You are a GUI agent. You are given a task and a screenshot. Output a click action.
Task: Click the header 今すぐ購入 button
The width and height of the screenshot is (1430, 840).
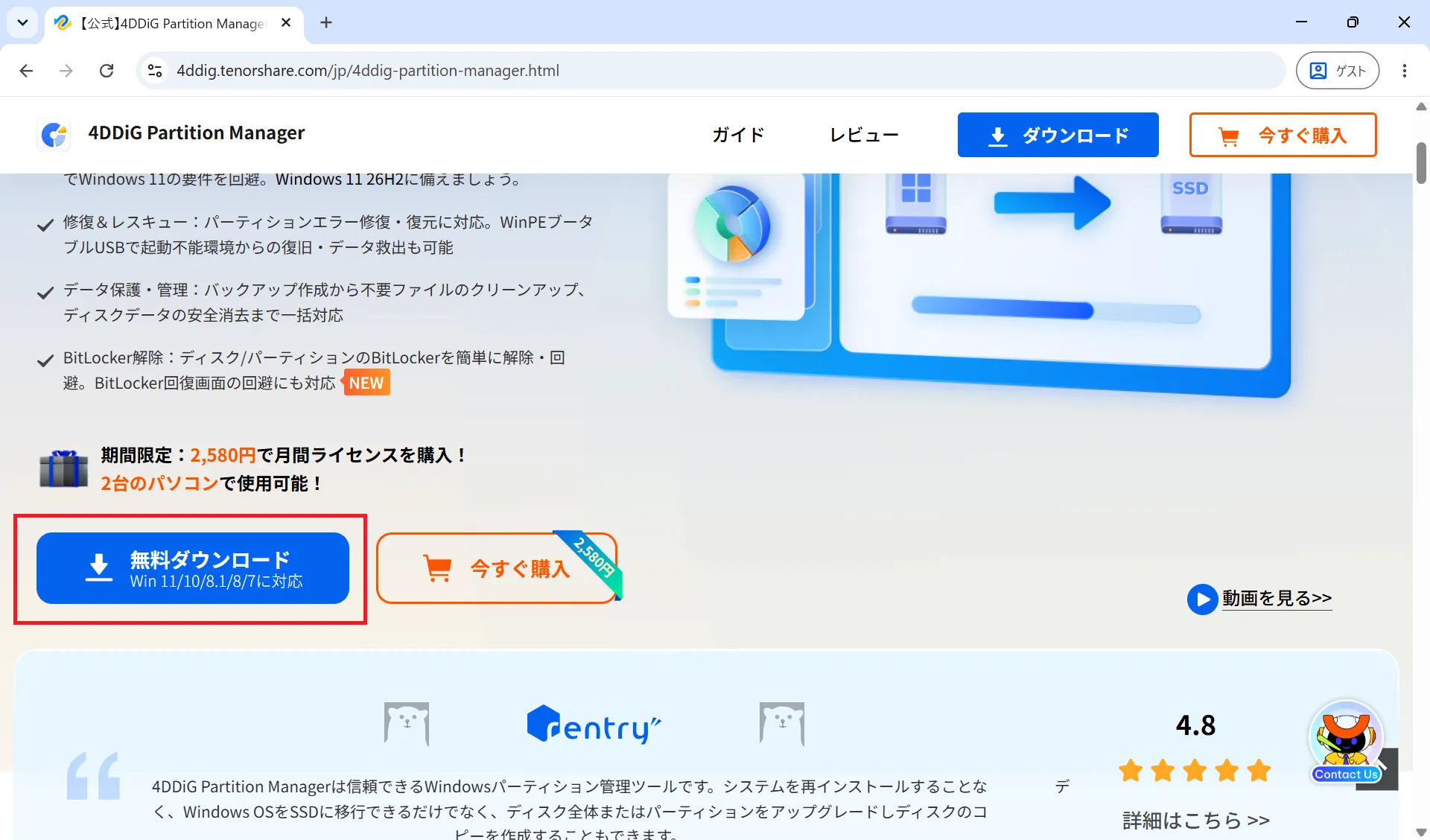tap(1283, 135)
